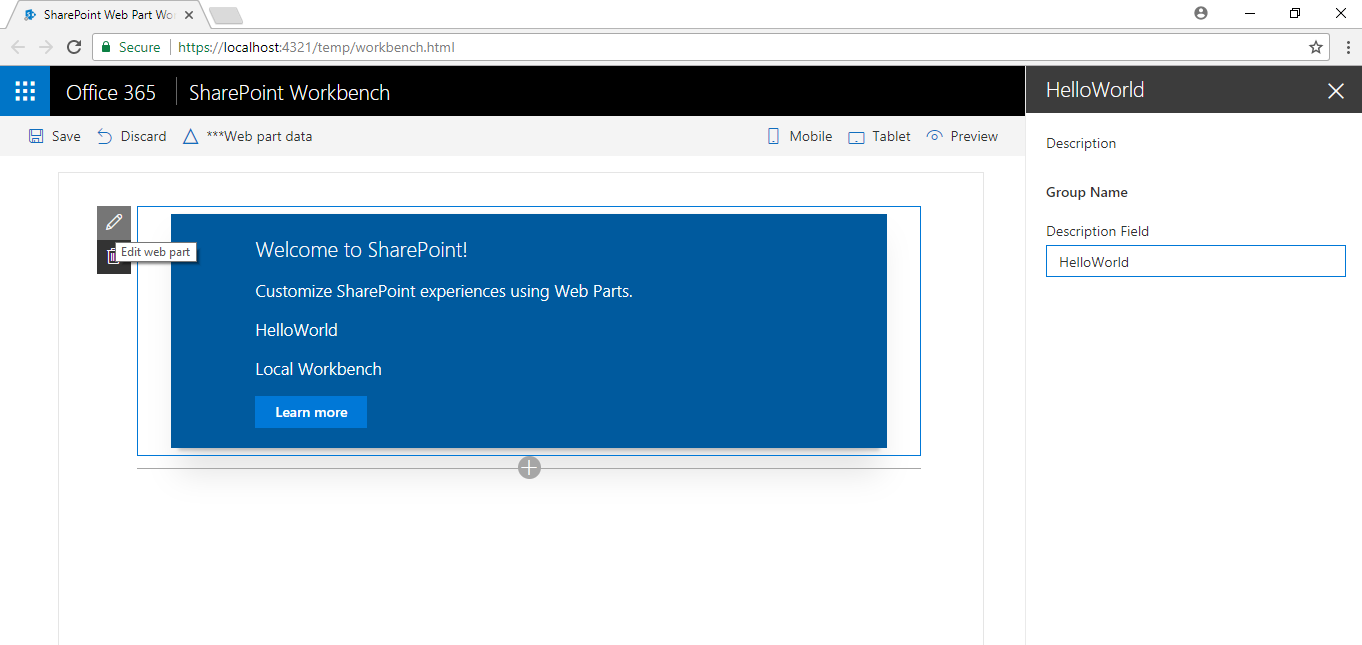Screen dimensions: 1362x645
Task: Add a new web part with plus icon
Action: tap(529, 467)
